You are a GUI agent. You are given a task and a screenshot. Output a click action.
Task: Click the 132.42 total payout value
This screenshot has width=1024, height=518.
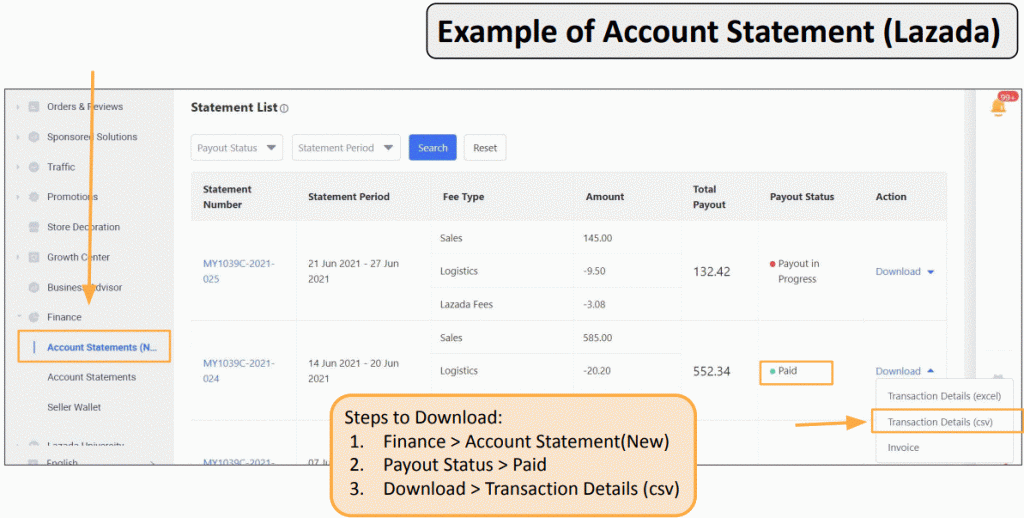[x=712, y=272]
